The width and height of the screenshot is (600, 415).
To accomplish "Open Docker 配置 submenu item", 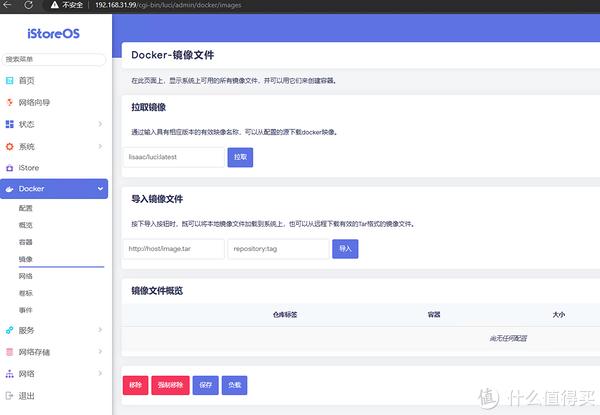I will point(26,208).
